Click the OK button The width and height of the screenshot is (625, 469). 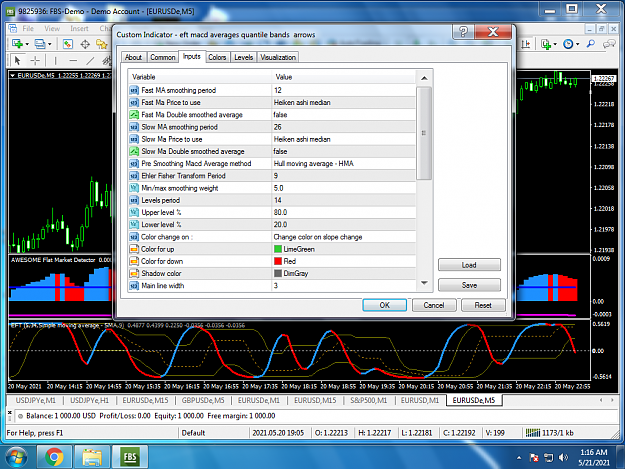(x=385, y=305)
